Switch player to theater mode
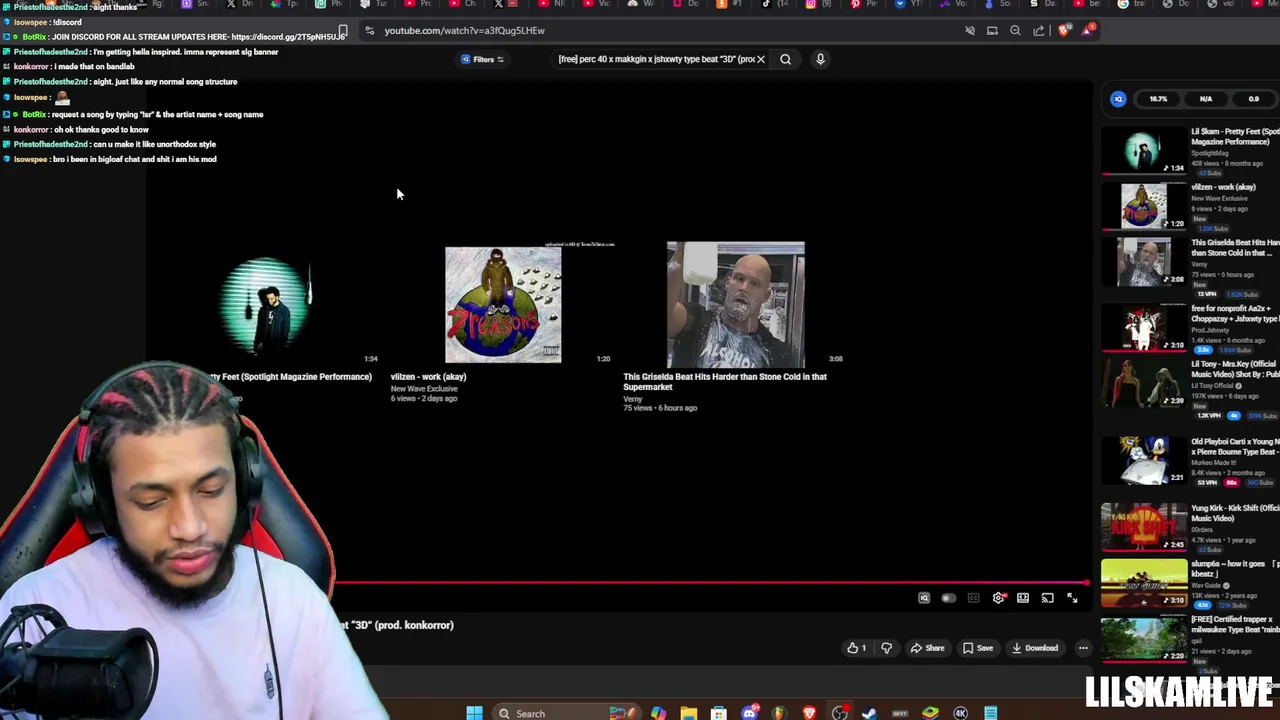The image size is (1280, 720). coord(1023,598)
